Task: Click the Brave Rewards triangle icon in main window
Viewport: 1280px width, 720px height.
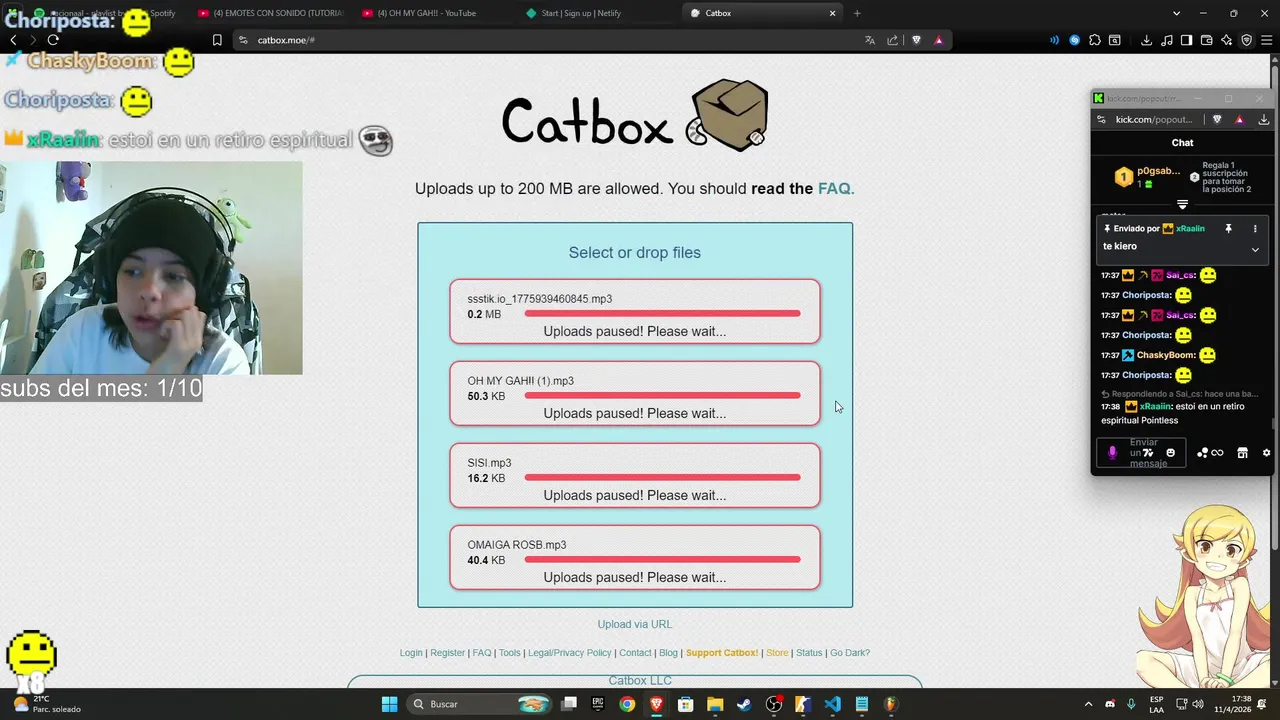Action: point(939,40)
